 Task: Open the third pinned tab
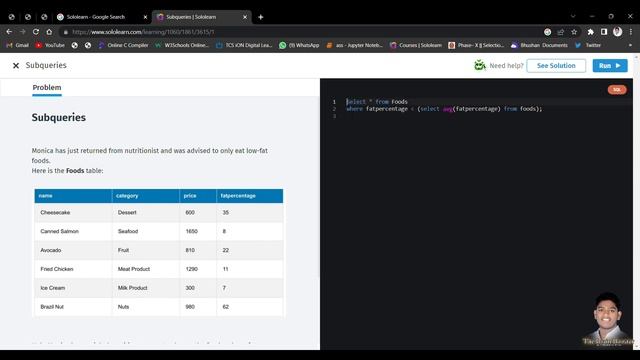pos(44,17)
